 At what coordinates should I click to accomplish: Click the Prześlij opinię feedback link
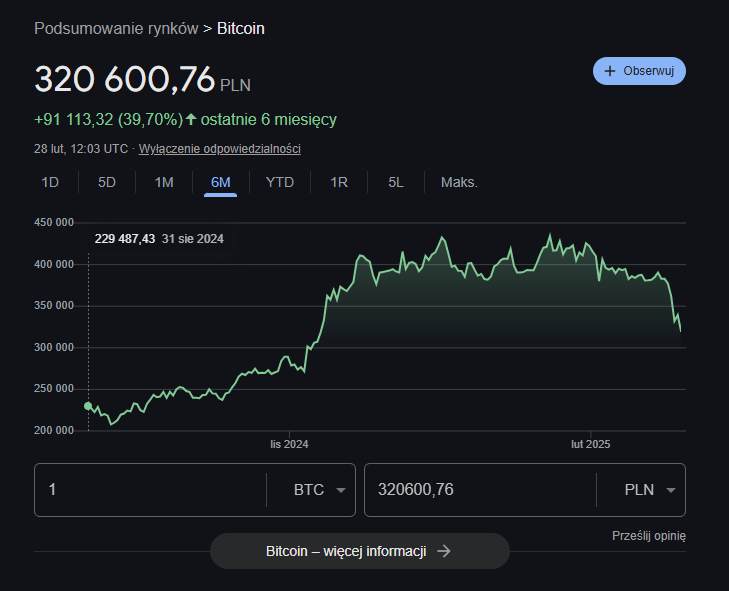[648, 536]
